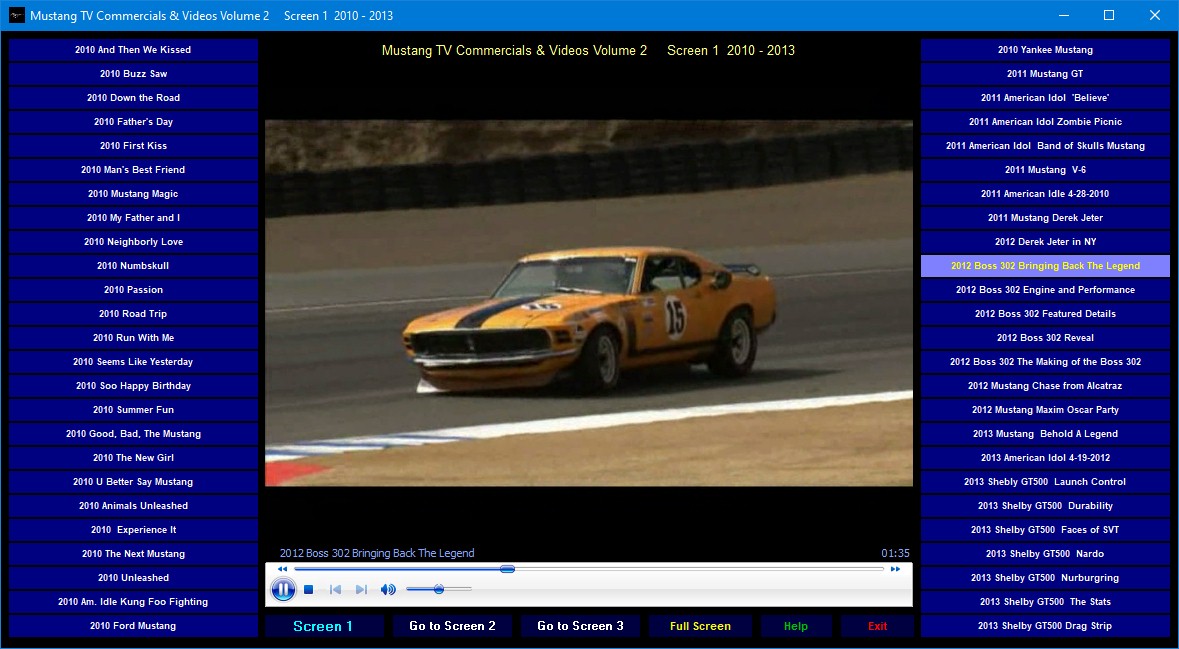This screenshot has width=1179, height=649.
Task: Select 2012 Boss 302 Featured Details
Action: (1045, 314)
